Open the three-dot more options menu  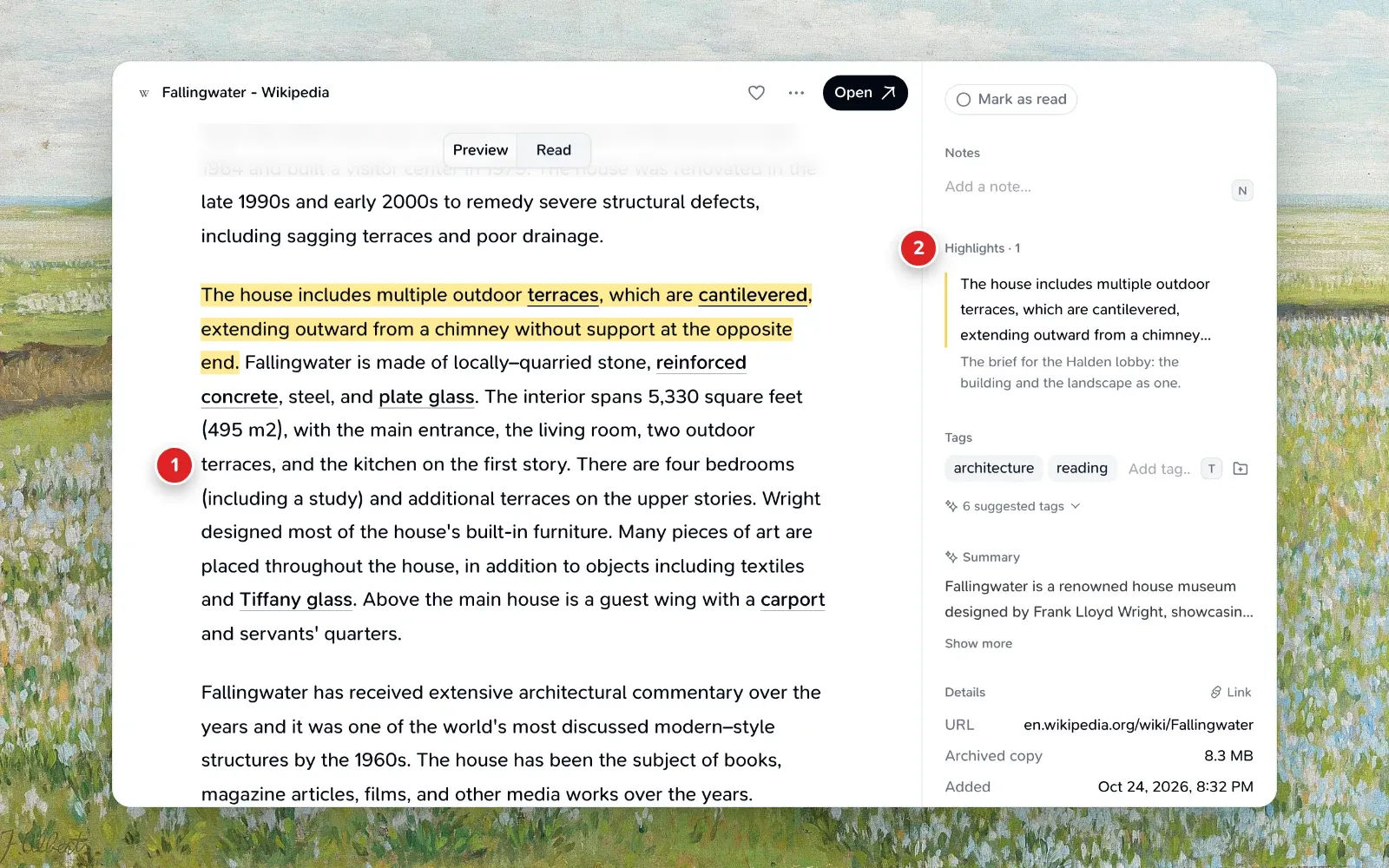796,93
